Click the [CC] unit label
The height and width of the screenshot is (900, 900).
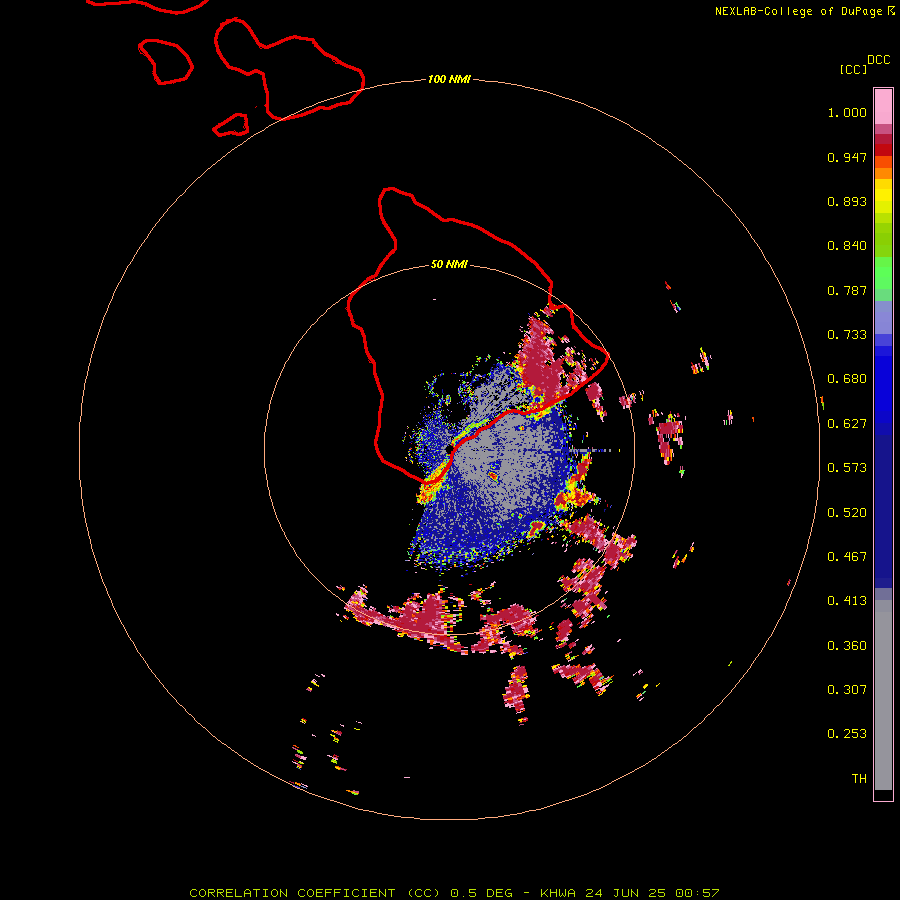tap(853, 69)
